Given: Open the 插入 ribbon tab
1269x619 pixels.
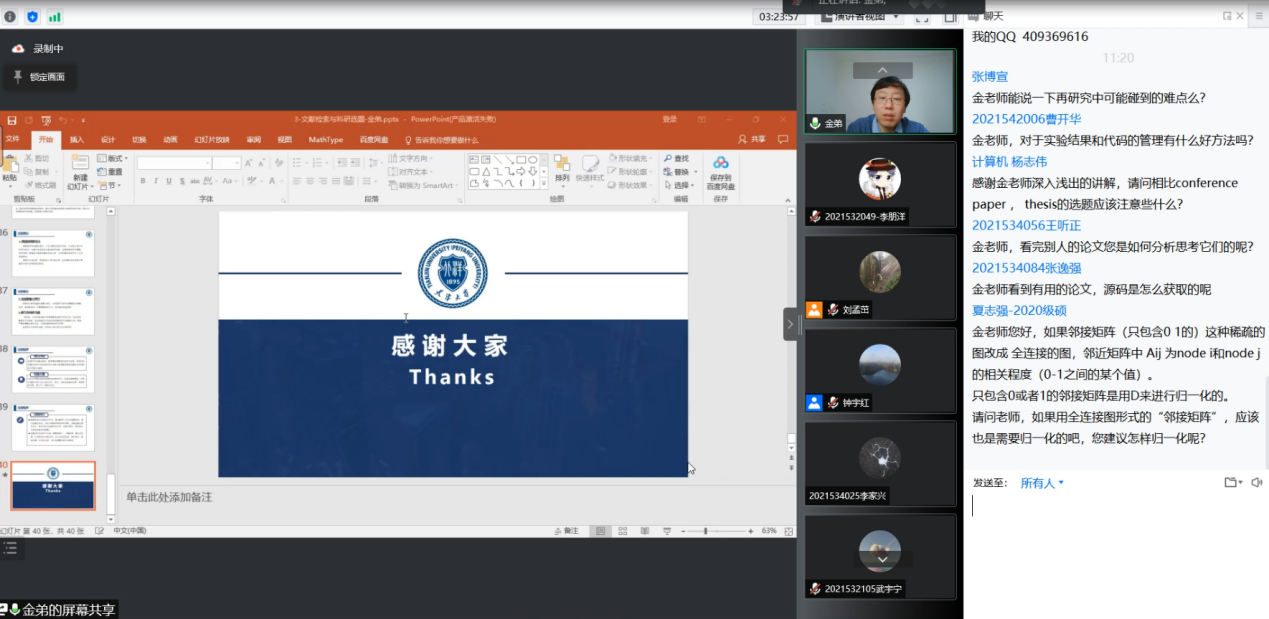Looking at the screenshot, I should pyautogui.click(x=77, y=140).
